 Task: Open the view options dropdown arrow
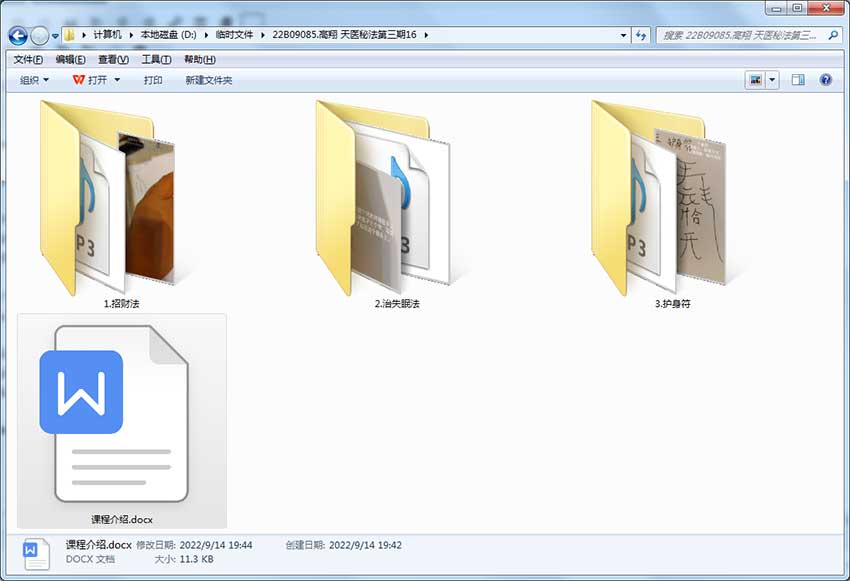[x=772, y=80]
